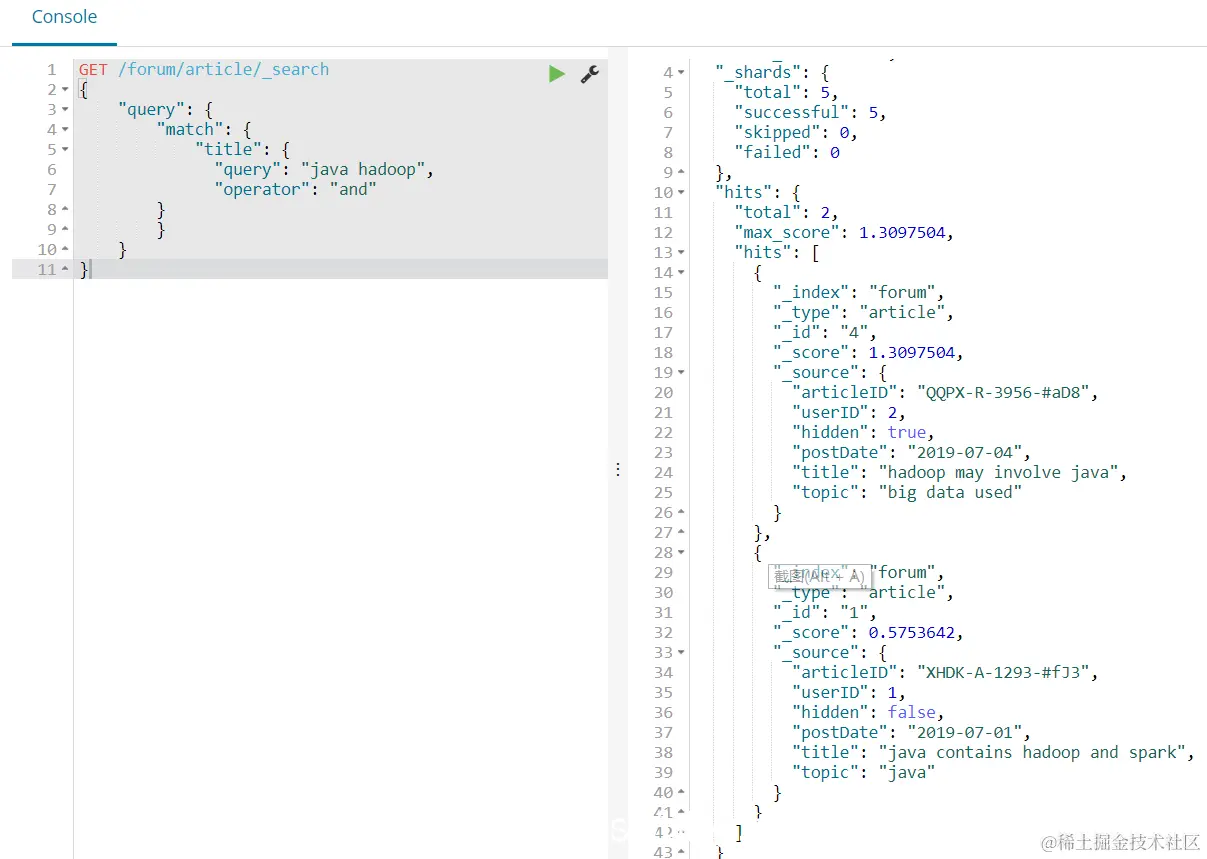Screen dimensions: 1207x859
Task: Toggle fold marker on editor line 11
Action: click(x=65, y=270)
